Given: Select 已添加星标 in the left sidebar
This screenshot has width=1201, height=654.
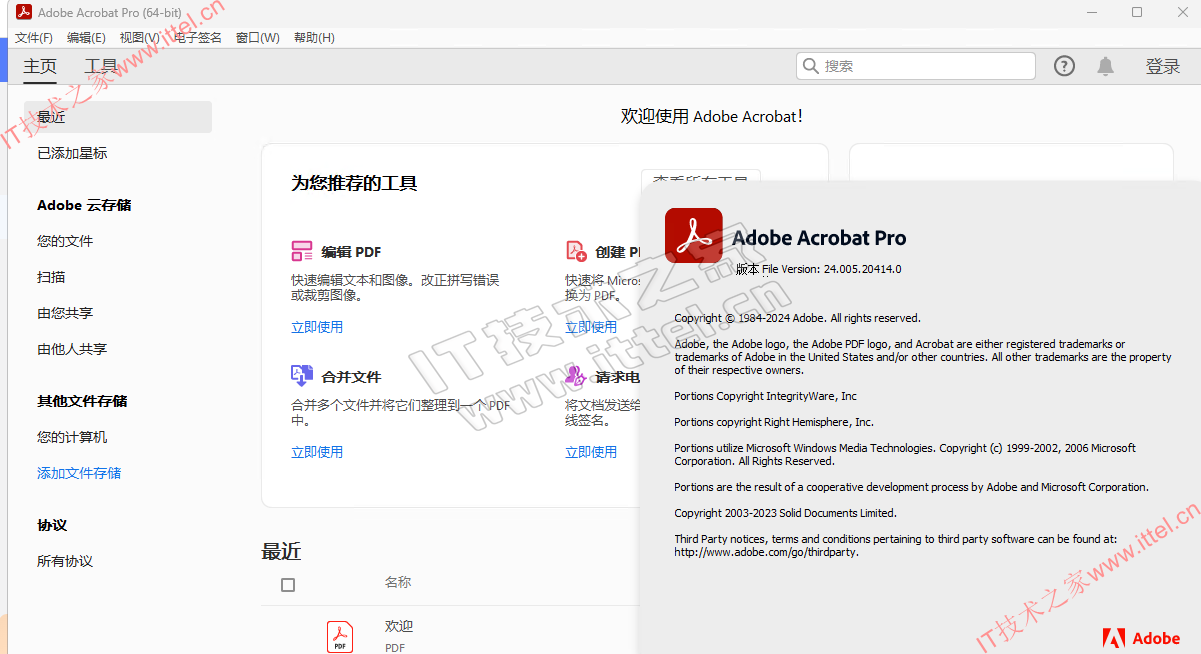Looking at the screenshot, I should [72, 153].
